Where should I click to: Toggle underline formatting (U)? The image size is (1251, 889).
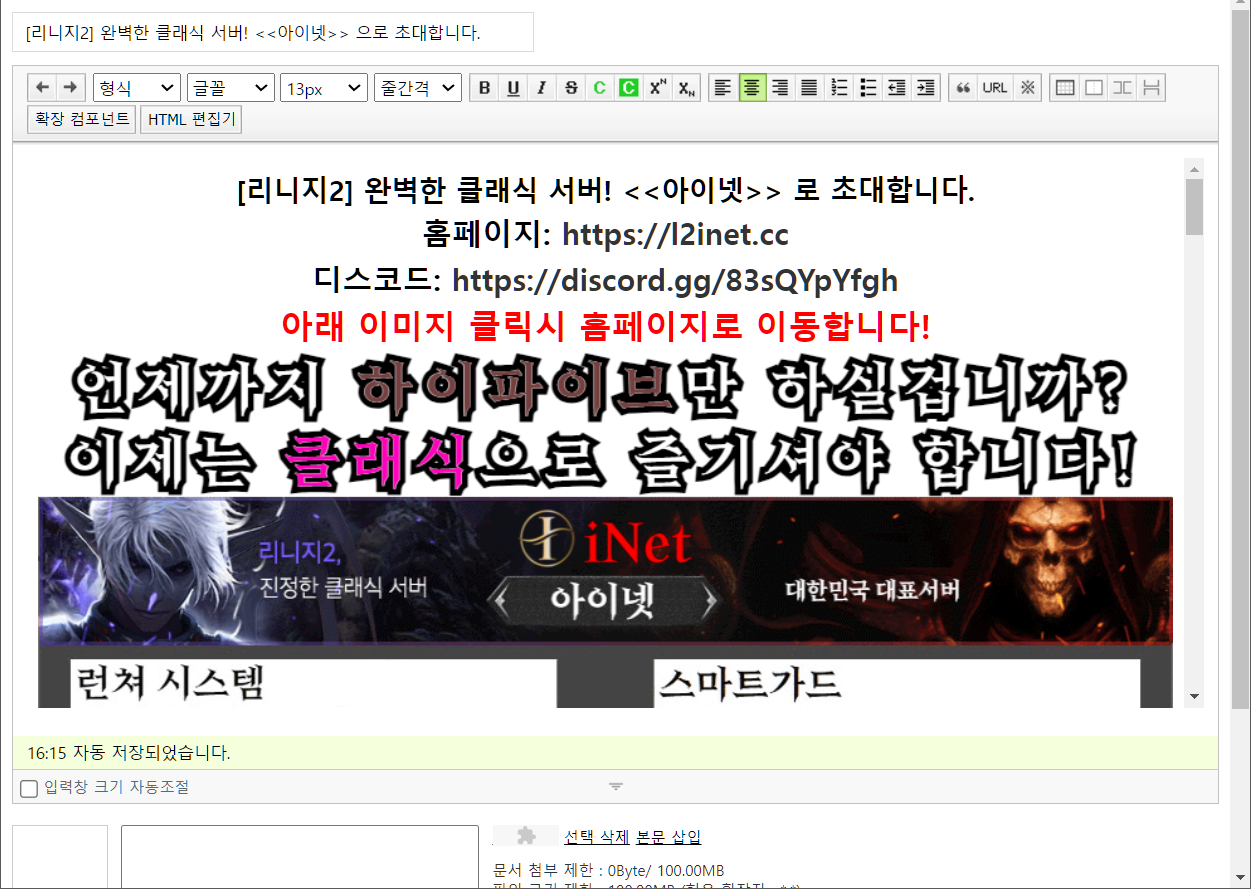(x=513, y=88)
